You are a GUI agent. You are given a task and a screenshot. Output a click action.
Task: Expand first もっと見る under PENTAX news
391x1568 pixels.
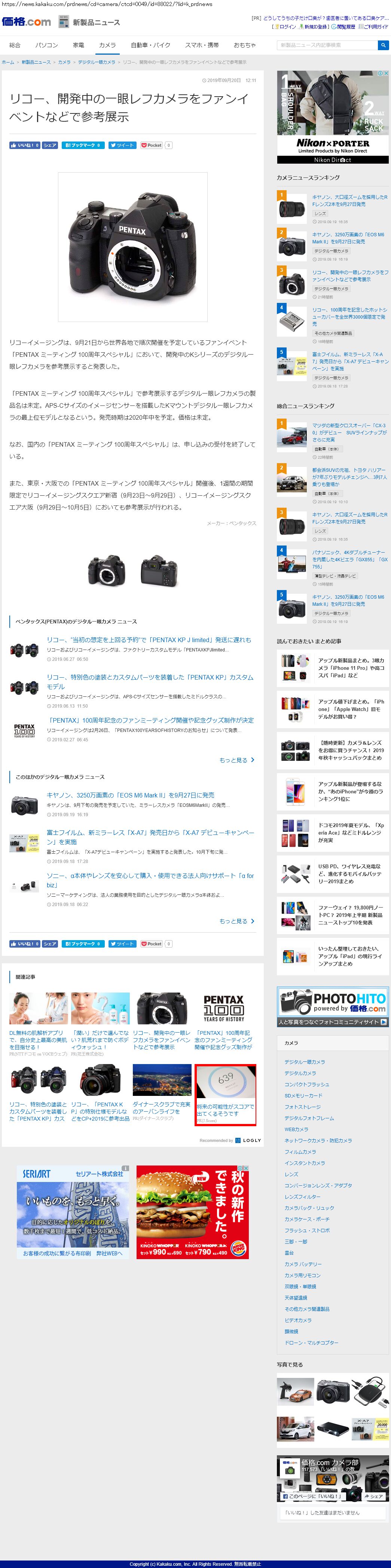pyautogui.click(x=237, y=760)
